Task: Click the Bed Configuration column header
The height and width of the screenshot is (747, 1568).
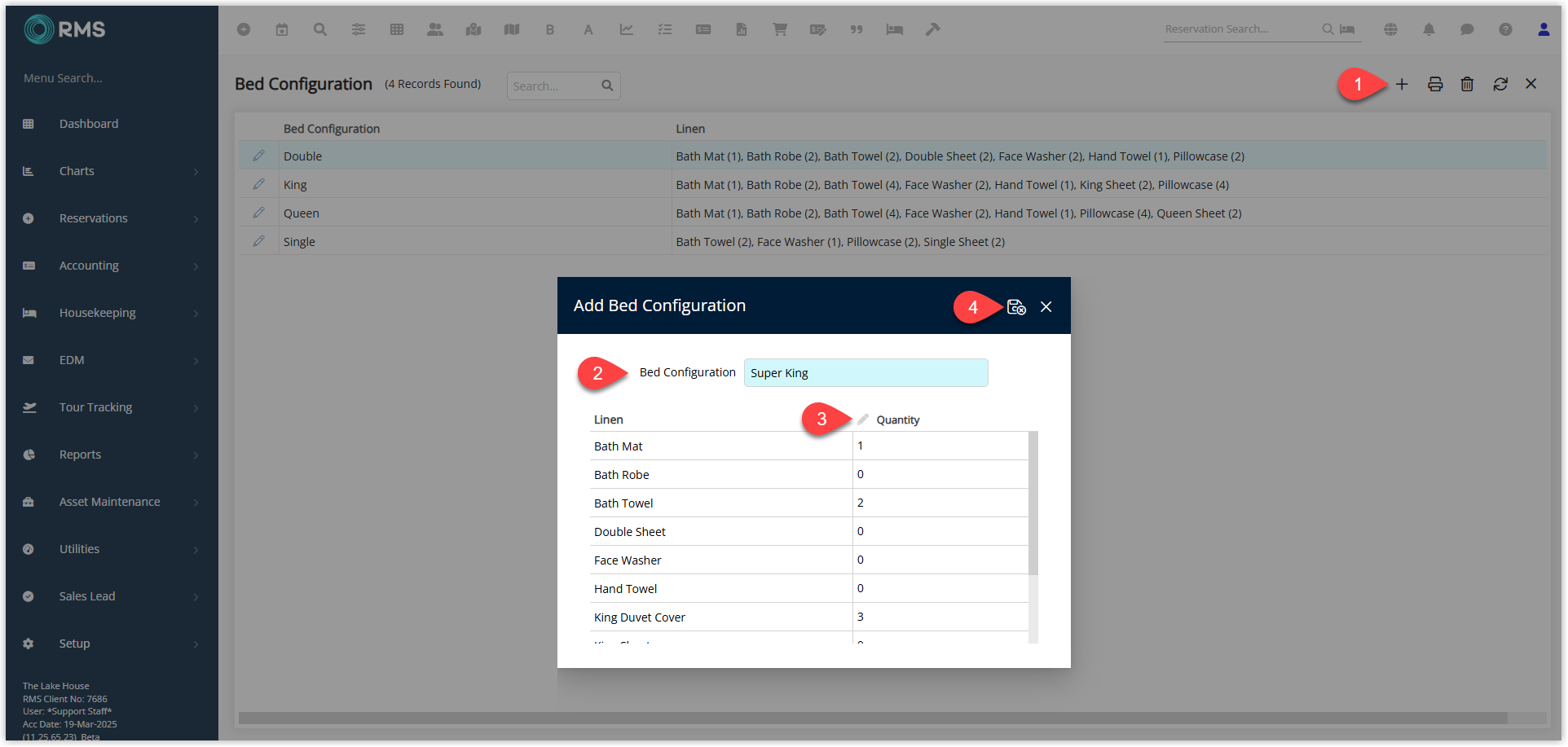Action: [332, 129]
